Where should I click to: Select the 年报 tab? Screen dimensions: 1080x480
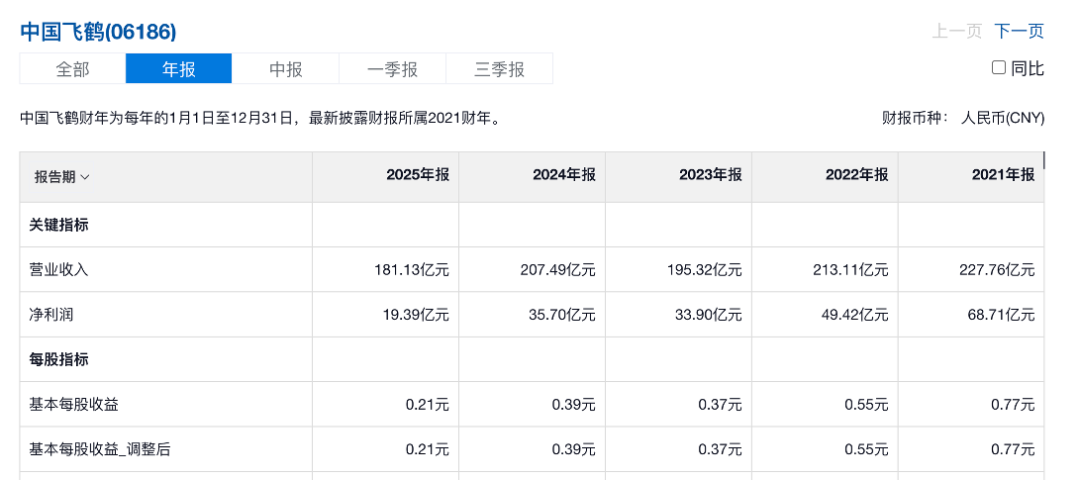pos(179,69)
